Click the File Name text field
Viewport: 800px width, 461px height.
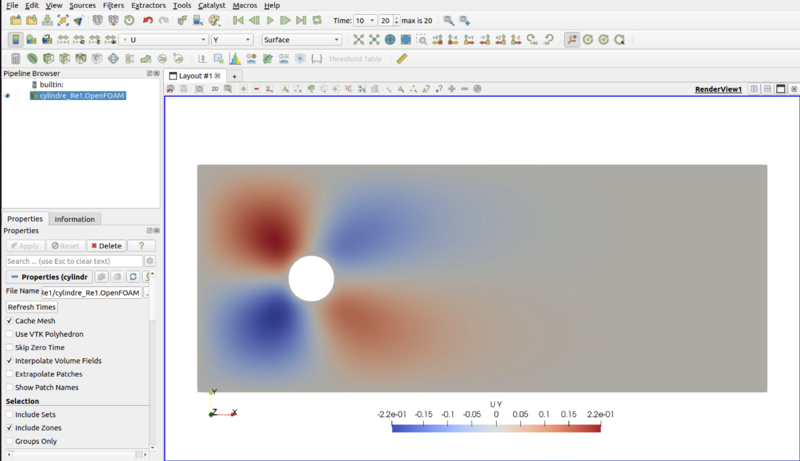(91, 293)
